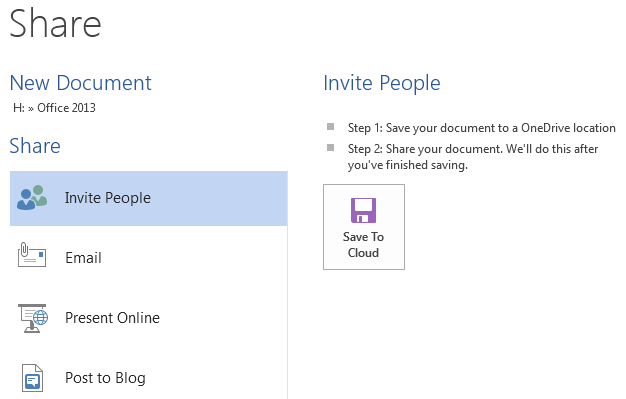The height and width of the screenshot is (399, 626).
Task: Click the New Document title
Action: (81, 83)
